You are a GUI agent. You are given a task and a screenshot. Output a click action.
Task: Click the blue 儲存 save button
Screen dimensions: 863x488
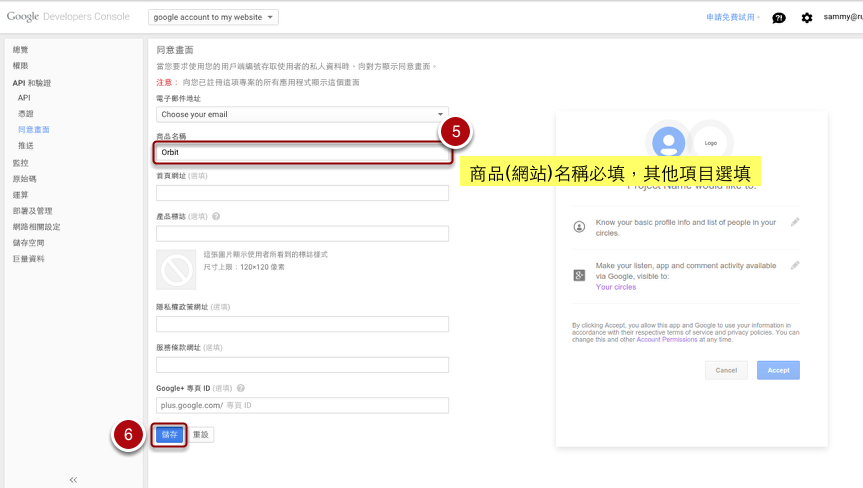pyautogui.click(x=168, y=434)
